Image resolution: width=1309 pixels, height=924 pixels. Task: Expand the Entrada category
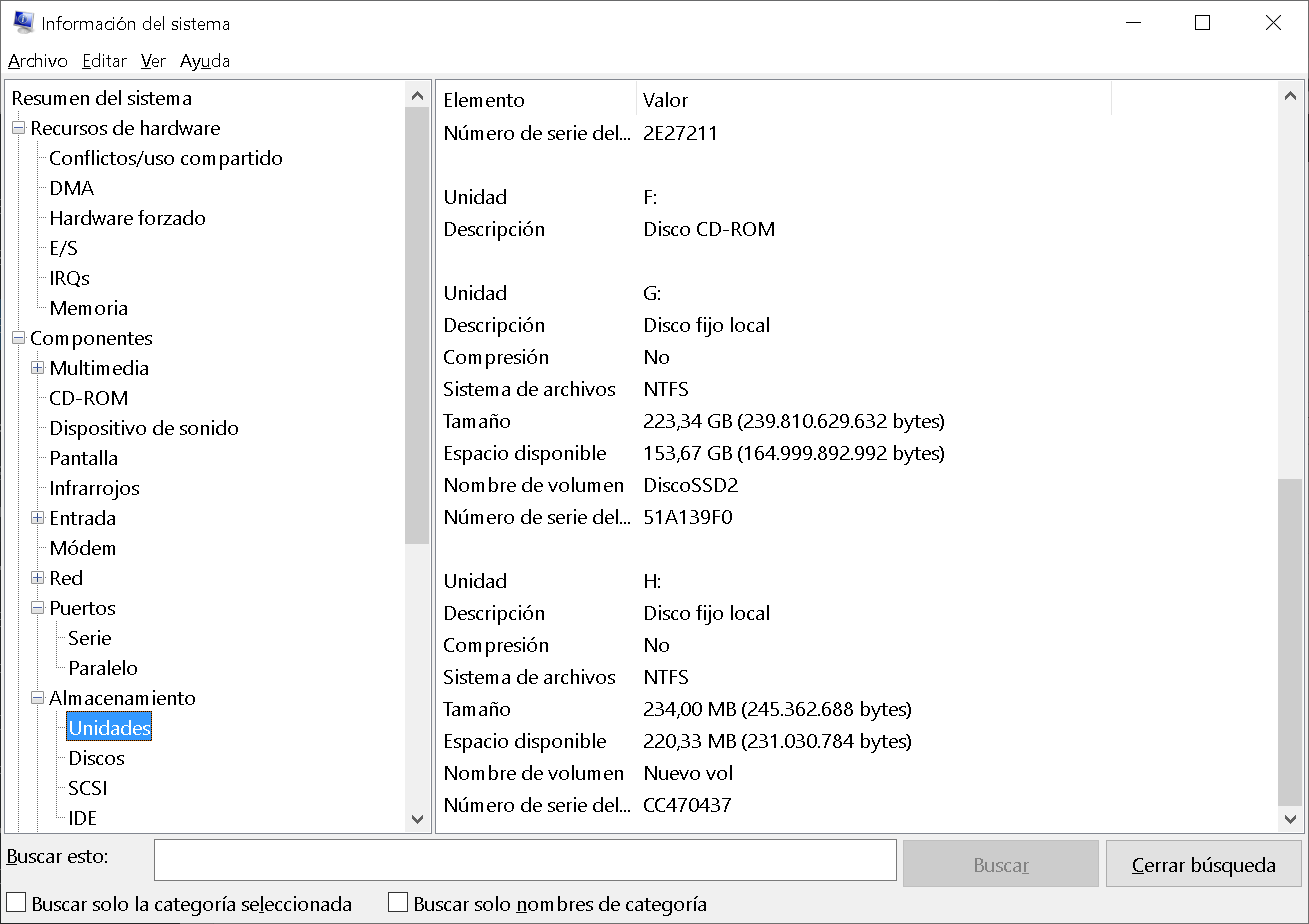coord(37,518)
